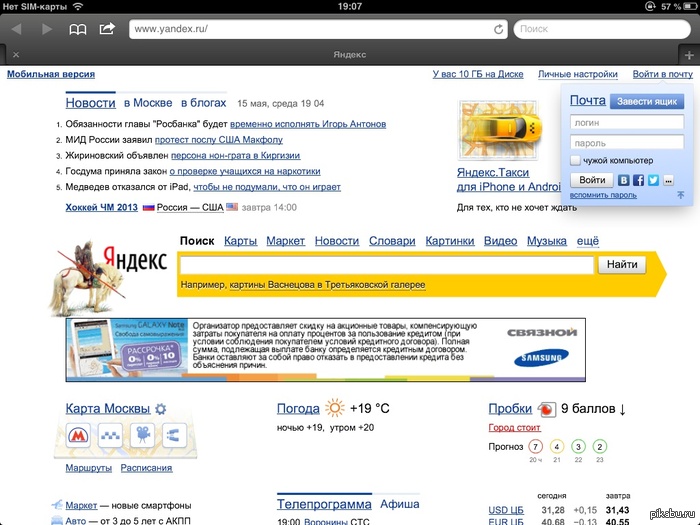The image size is (700, 525).
Task: Click the taxi checker icon under Карта Москвы
Action: click(x=111, y=436)
